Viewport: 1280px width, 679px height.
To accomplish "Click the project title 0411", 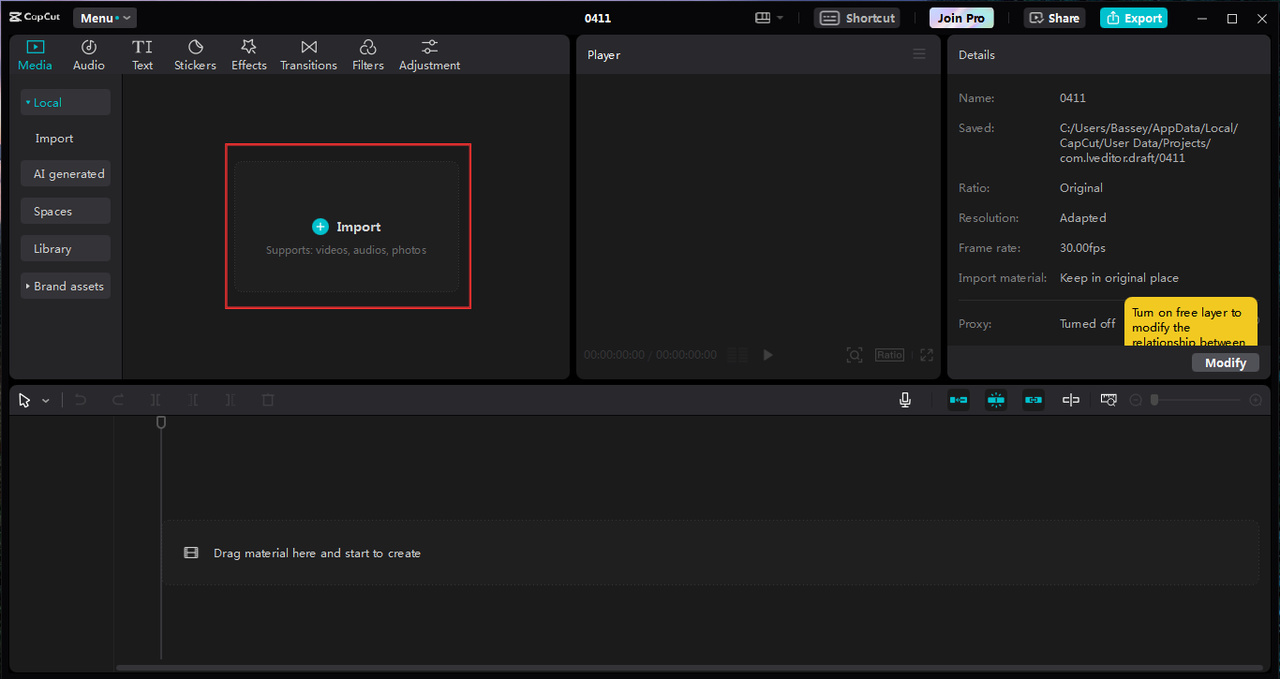I will pos(598,18).
